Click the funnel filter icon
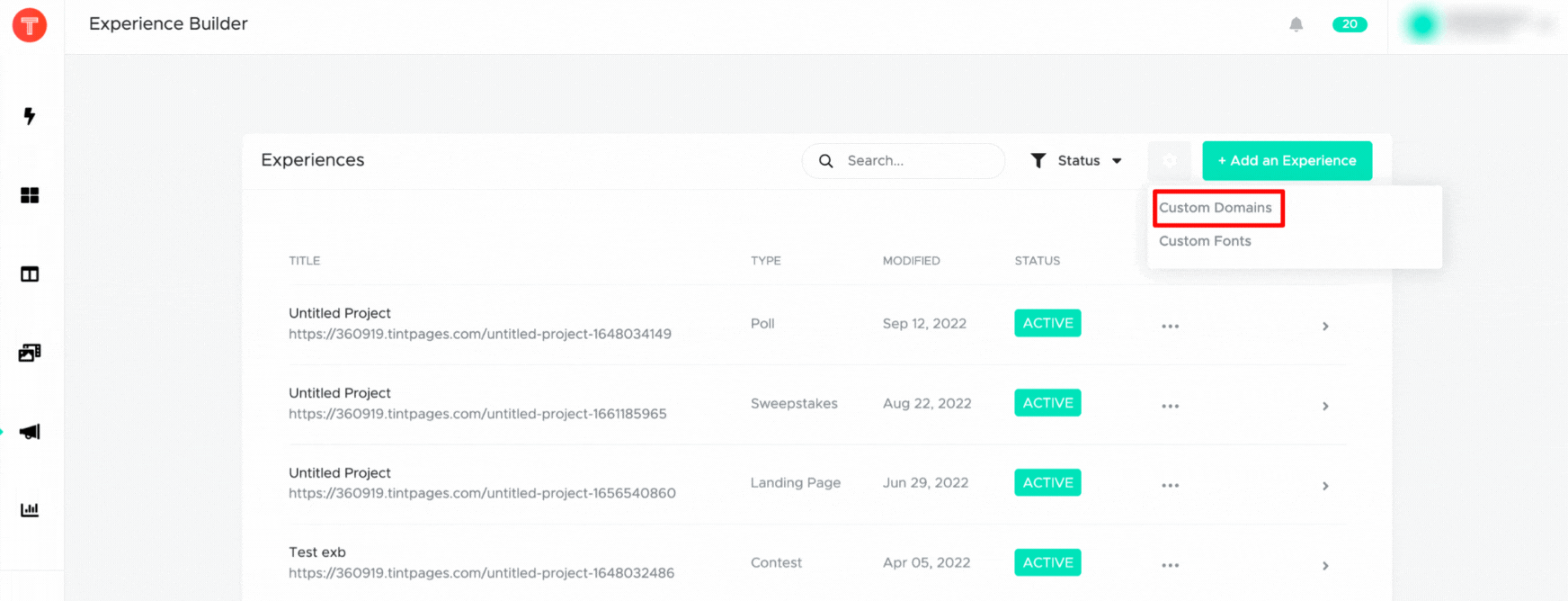1568x601 pixels. tap(1038, 160)
